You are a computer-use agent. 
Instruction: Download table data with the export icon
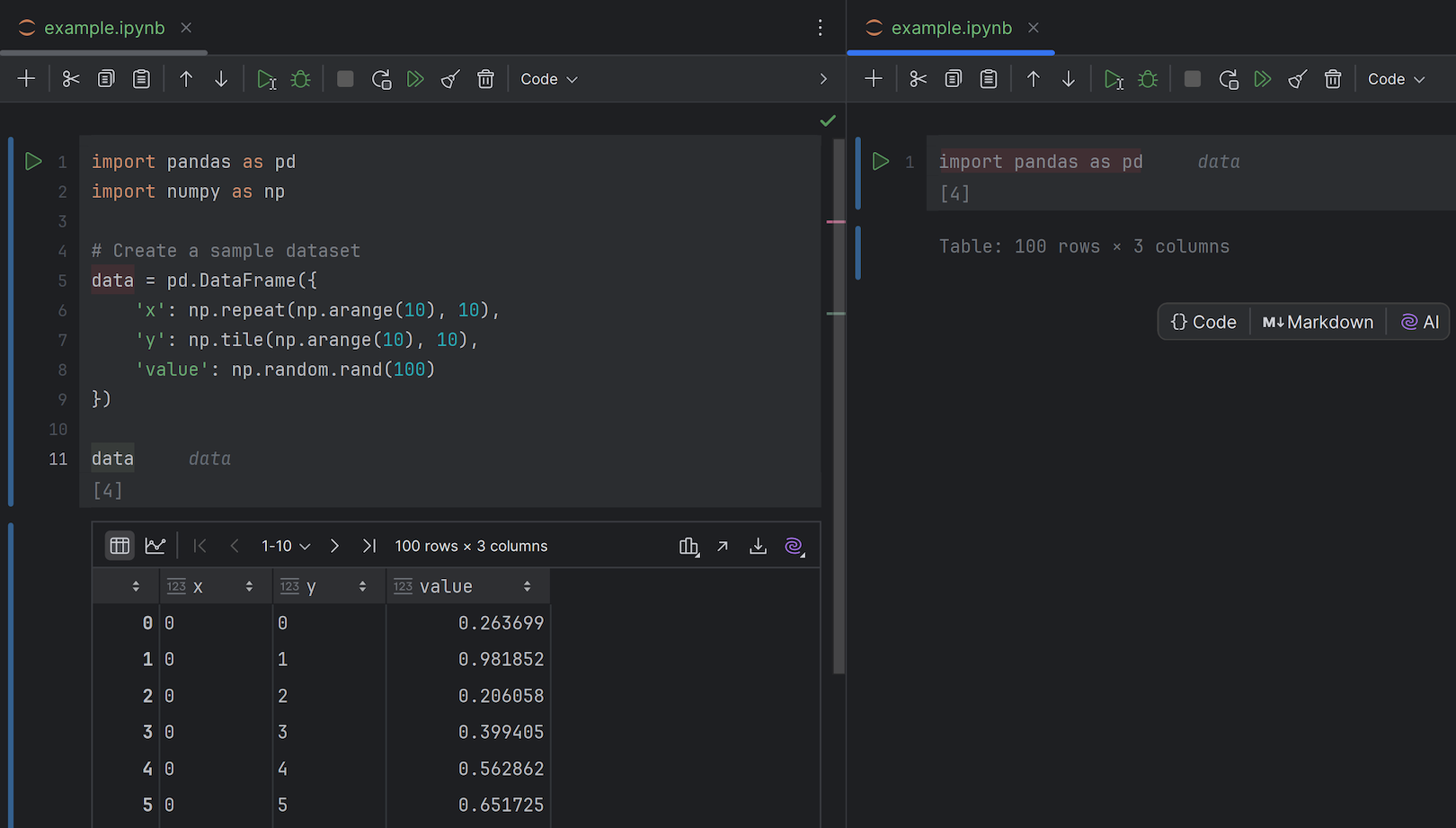758,546
